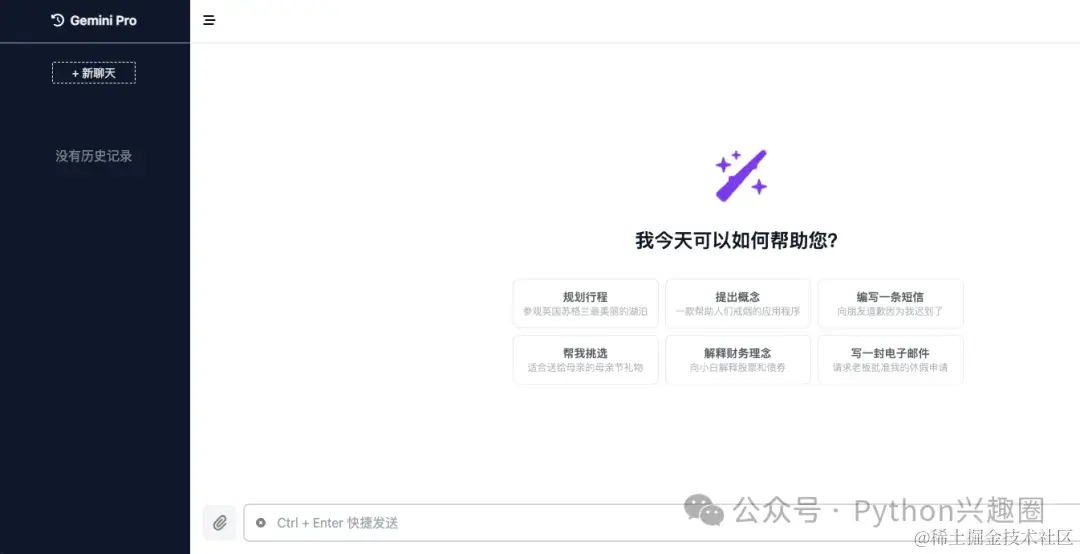Toggle the sidebar with the hamburger icon
The image size is (1080, 554).
[209, 20]
